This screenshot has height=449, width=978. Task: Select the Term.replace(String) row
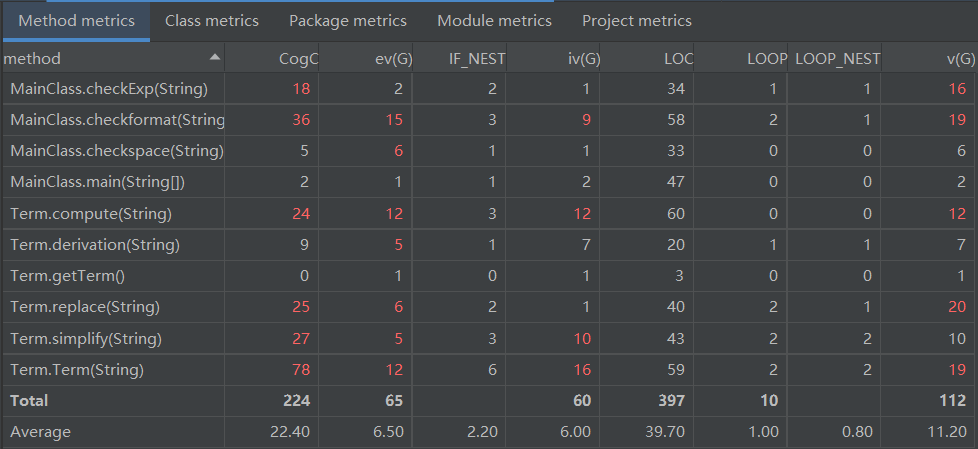click(x=489, y=307)
